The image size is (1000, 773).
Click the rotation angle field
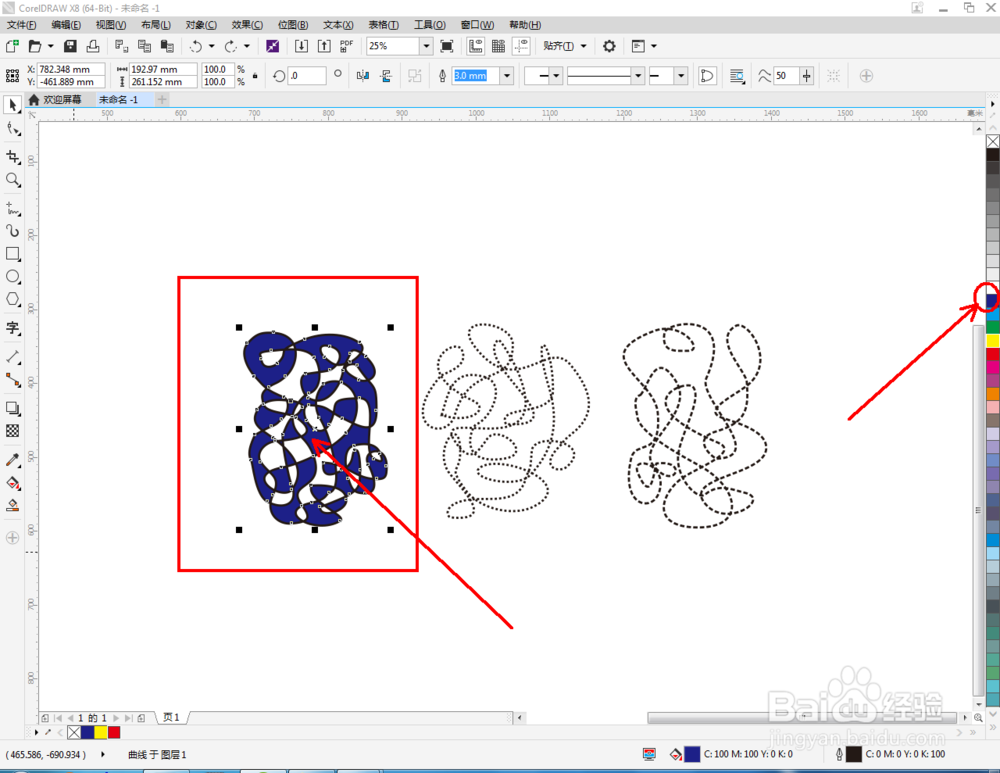click(x=307, y=76)
